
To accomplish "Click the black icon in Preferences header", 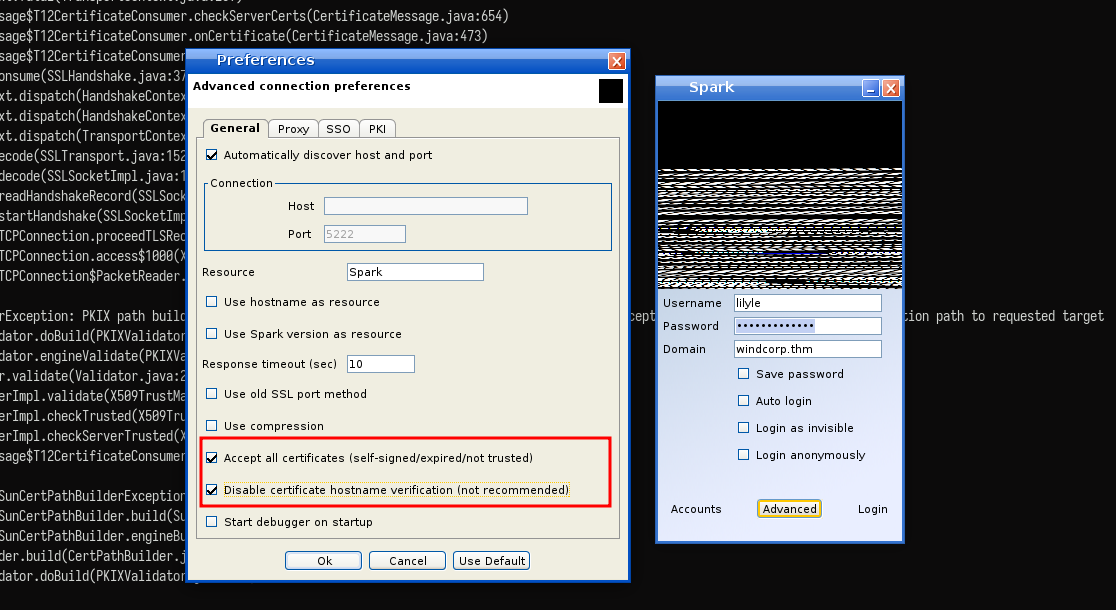I will click(x=611, y=90).
